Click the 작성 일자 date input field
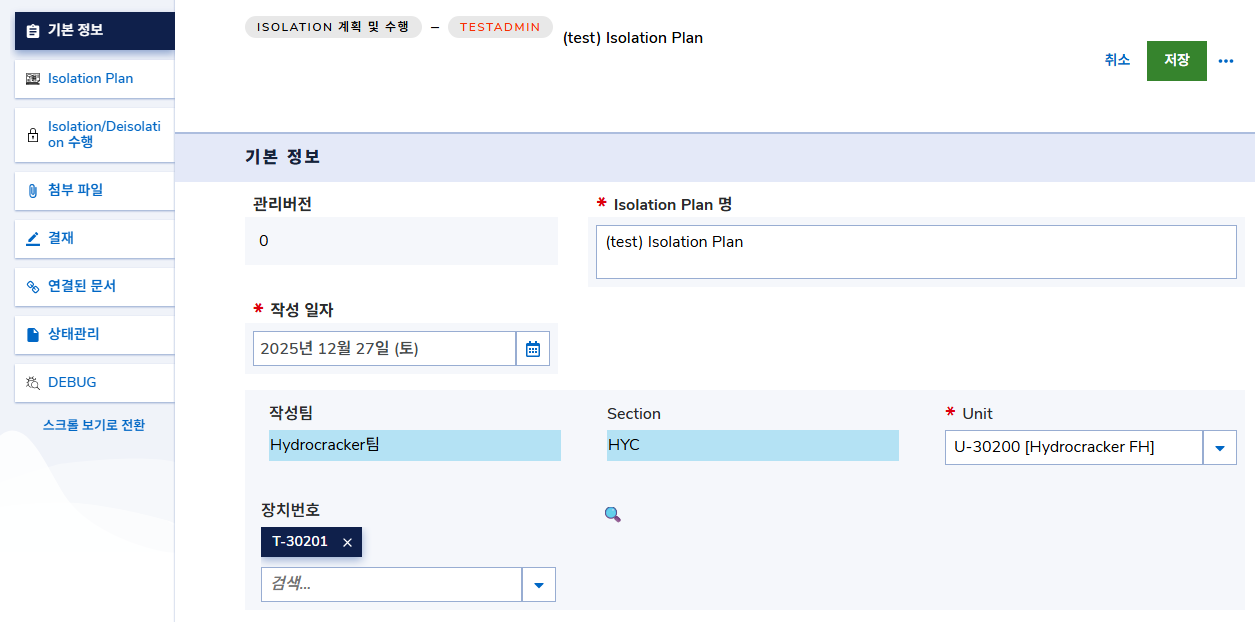The image size is (1255, 622). (x=384, y=349)
